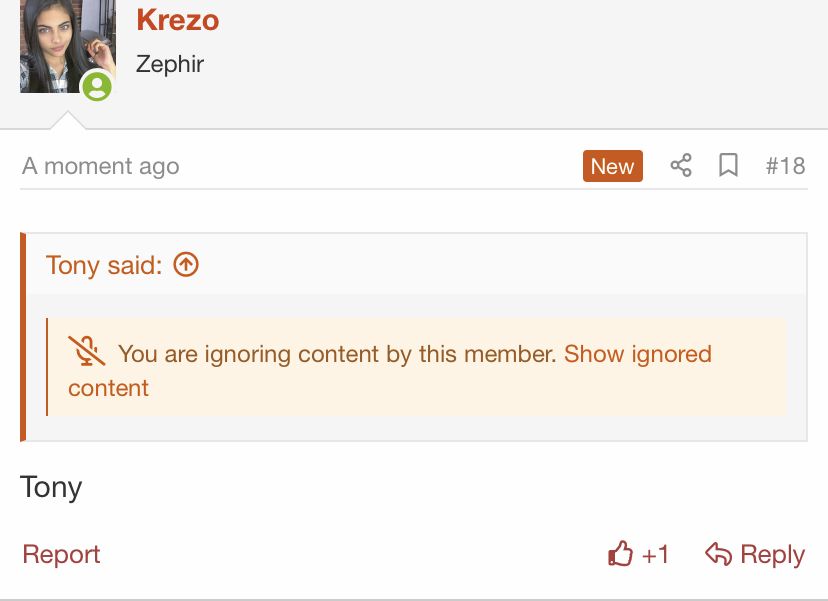This screenshot has width=828, height=601.
Task: Click the "Tony" post body text
Action: 51,488
